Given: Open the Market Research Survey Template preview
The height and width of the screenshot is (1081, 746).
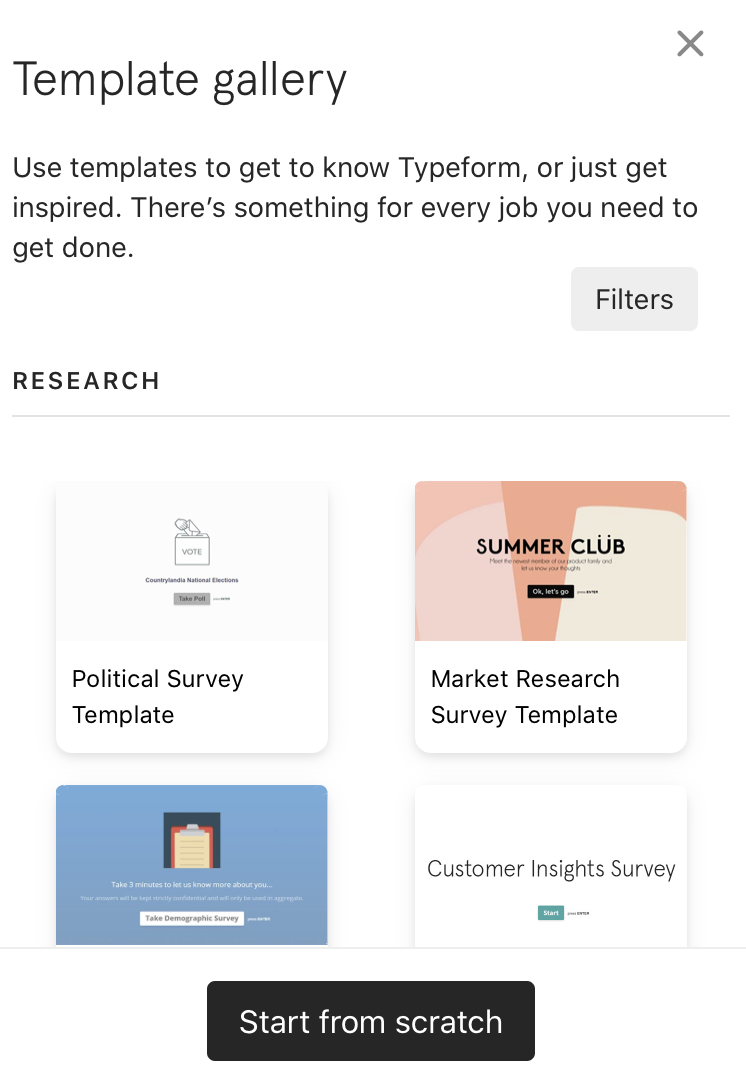Looking at the screenshot, I should coord(551,561).
